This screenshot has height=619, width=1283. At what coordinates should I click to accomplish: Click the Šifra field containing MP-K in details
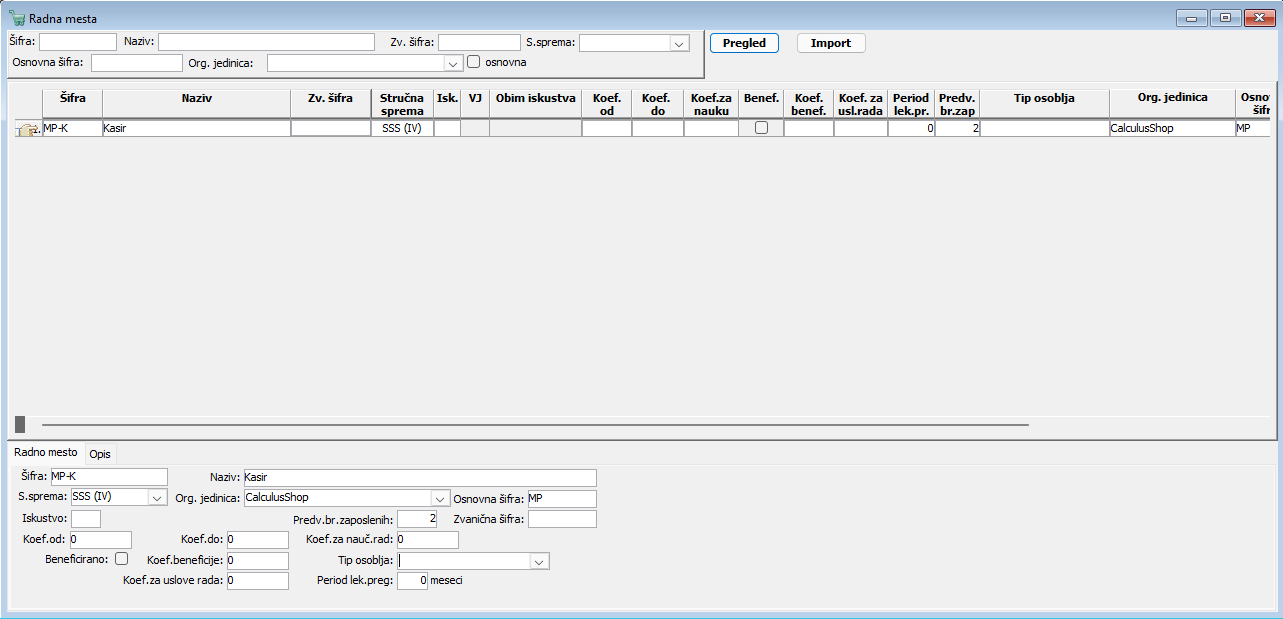[109, 477]
